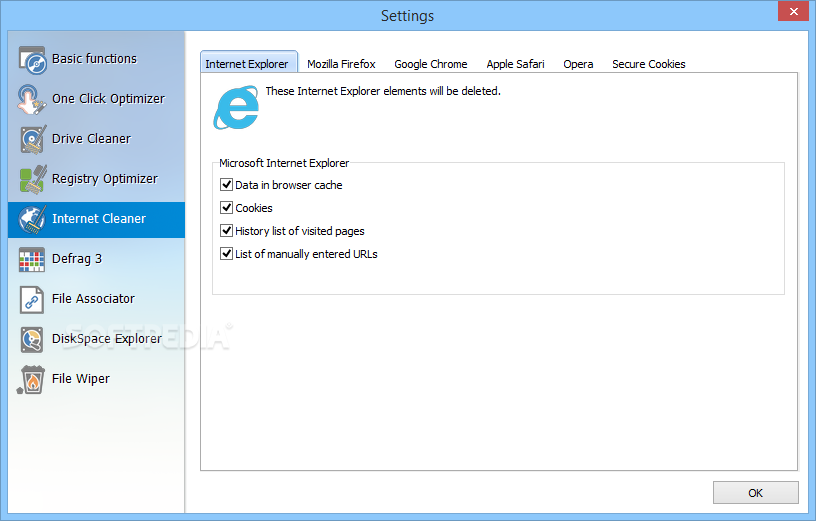Open Defrag 3 label
Viewport: 816px width, 521px height.
click(x=77, y=259)
